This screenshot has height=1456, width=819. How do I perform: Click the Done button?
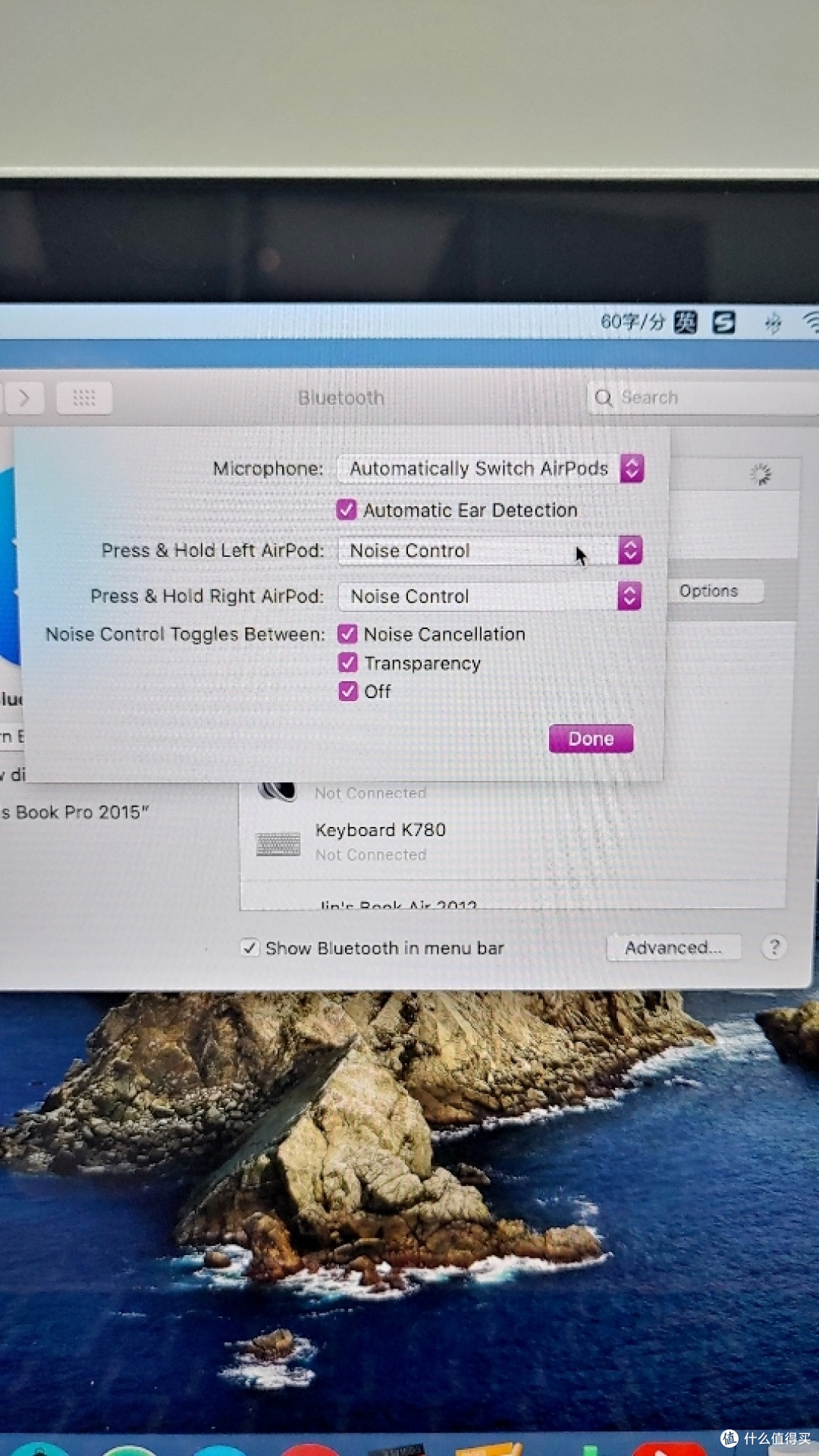point(591,738)
